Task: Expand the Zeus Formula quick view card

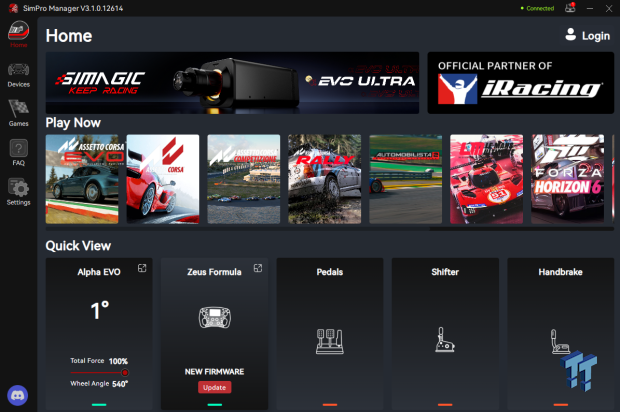Action: [258, 268]
